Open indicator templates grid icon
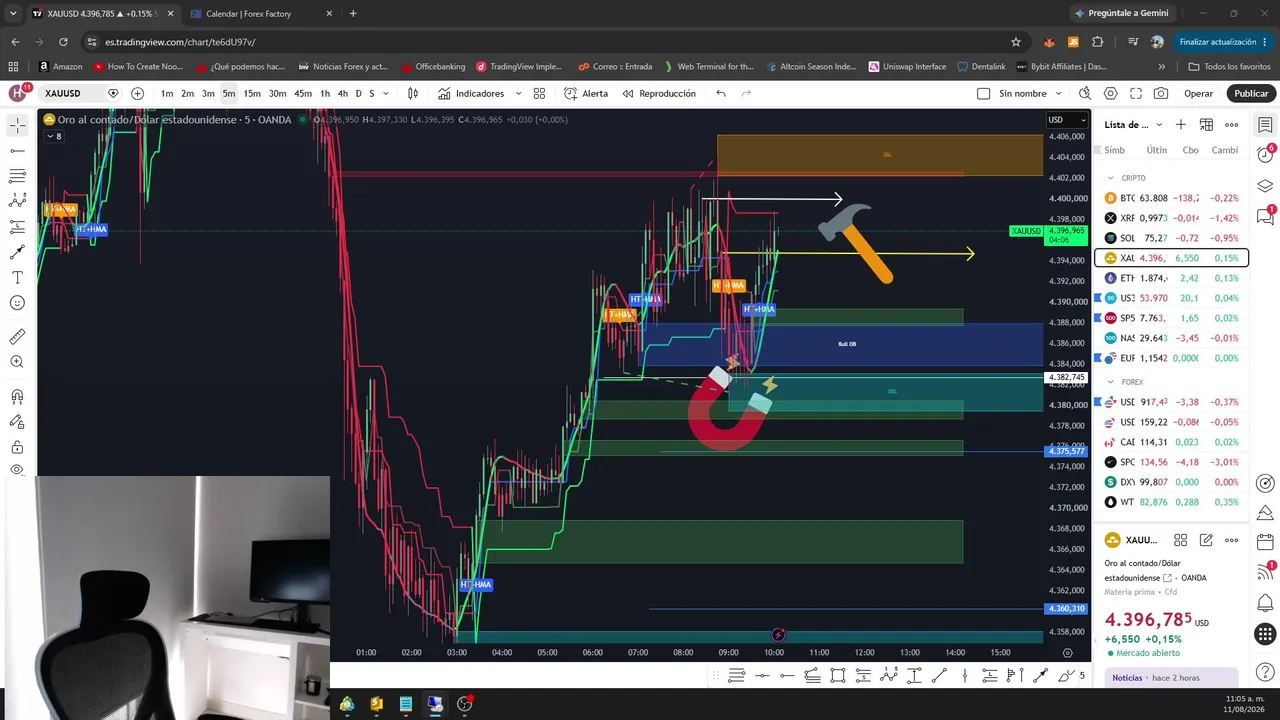The width and height of the screenshot is (1280, 720). (539, 93)
